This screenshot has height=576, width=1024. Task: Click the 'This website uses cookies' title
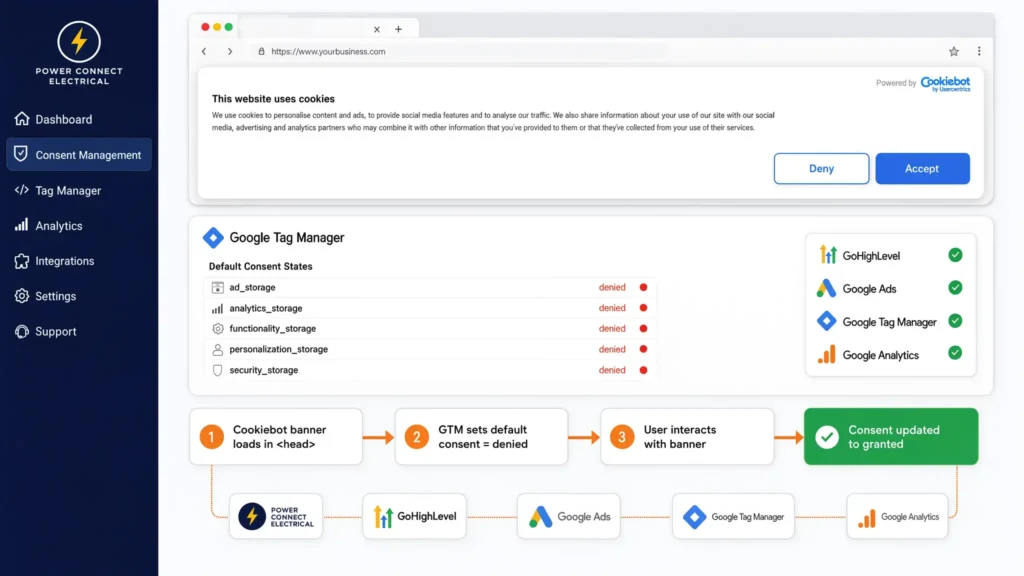(x=273, y=99)
